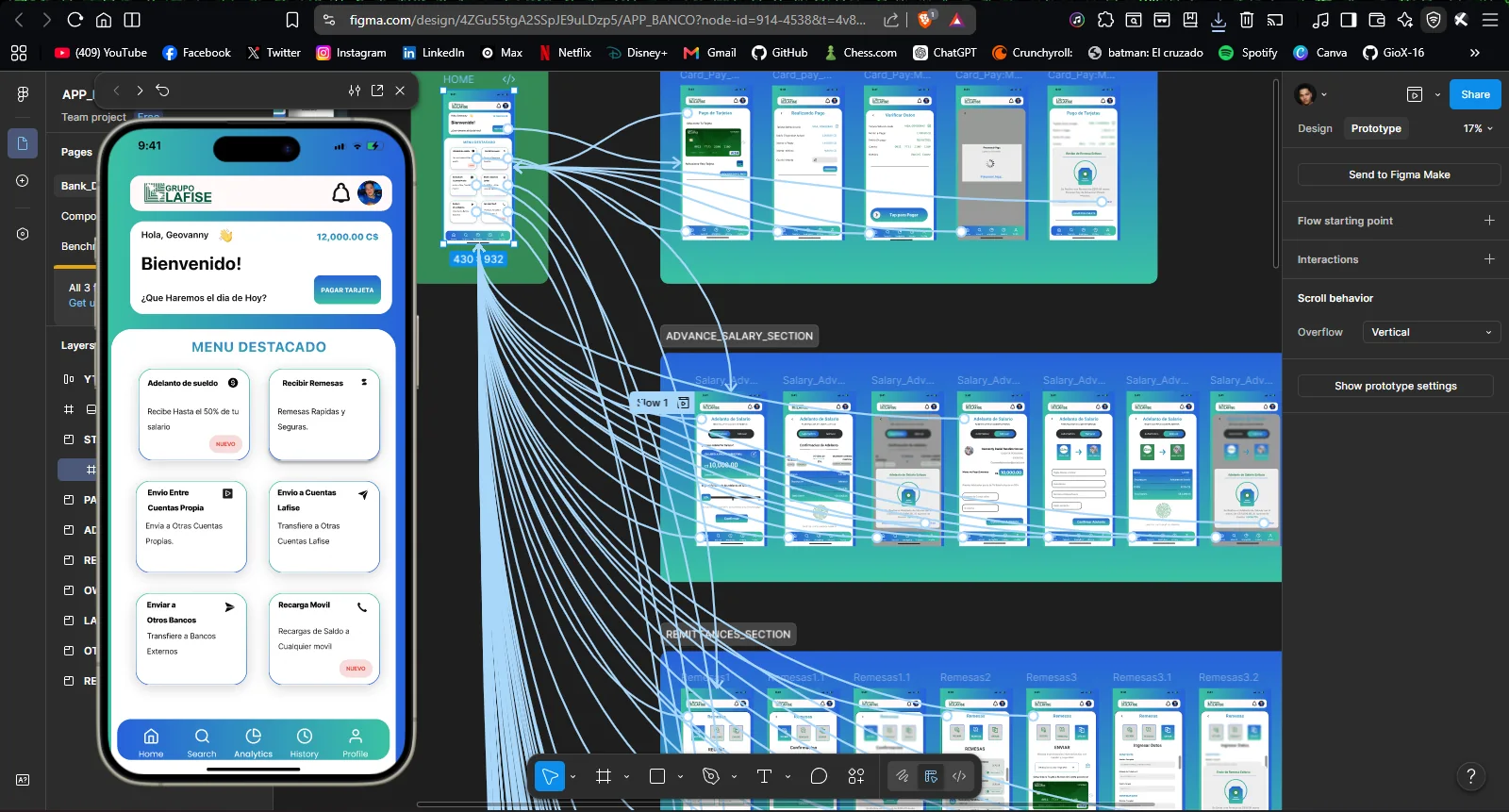Screen dimensions: 1509x812
Task: Select ADVANCE_SALARY_SECTION label on canvas
Action: click(x=739, y=336)
